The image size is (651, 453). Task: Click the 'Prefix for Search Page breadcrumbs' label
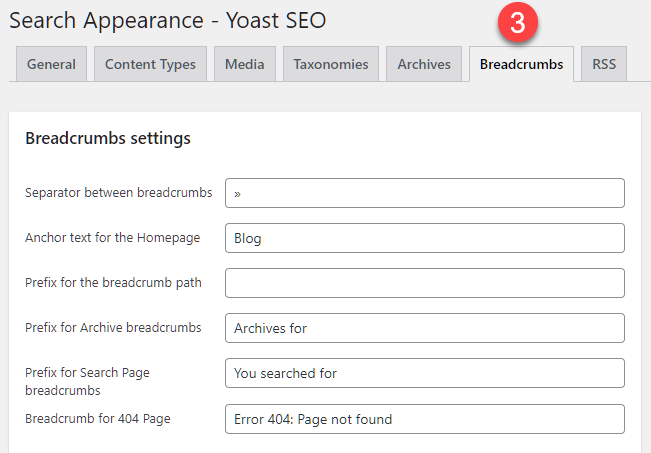pyautogui.click(x=87, y=381)
